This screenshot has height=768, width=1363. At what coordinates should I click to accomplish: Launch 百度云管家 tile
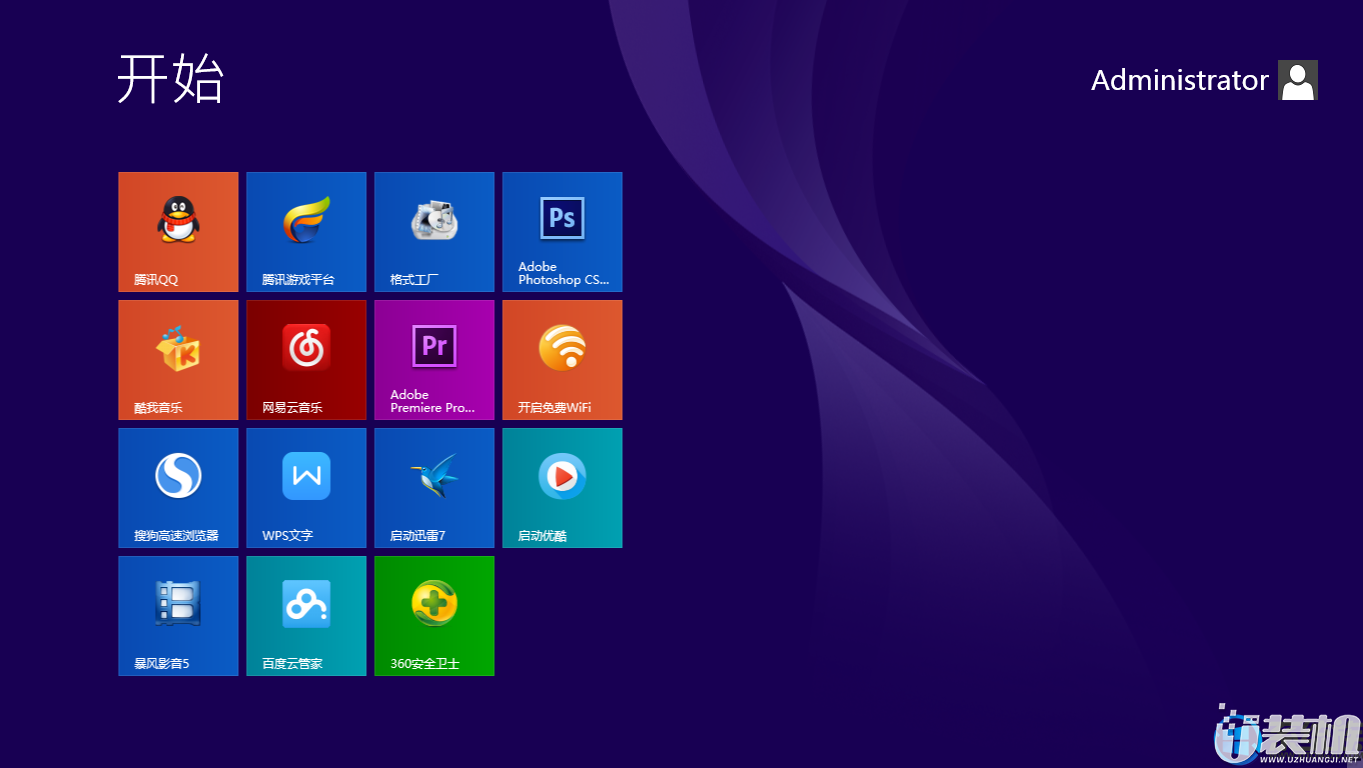click(x=306, y=616)
